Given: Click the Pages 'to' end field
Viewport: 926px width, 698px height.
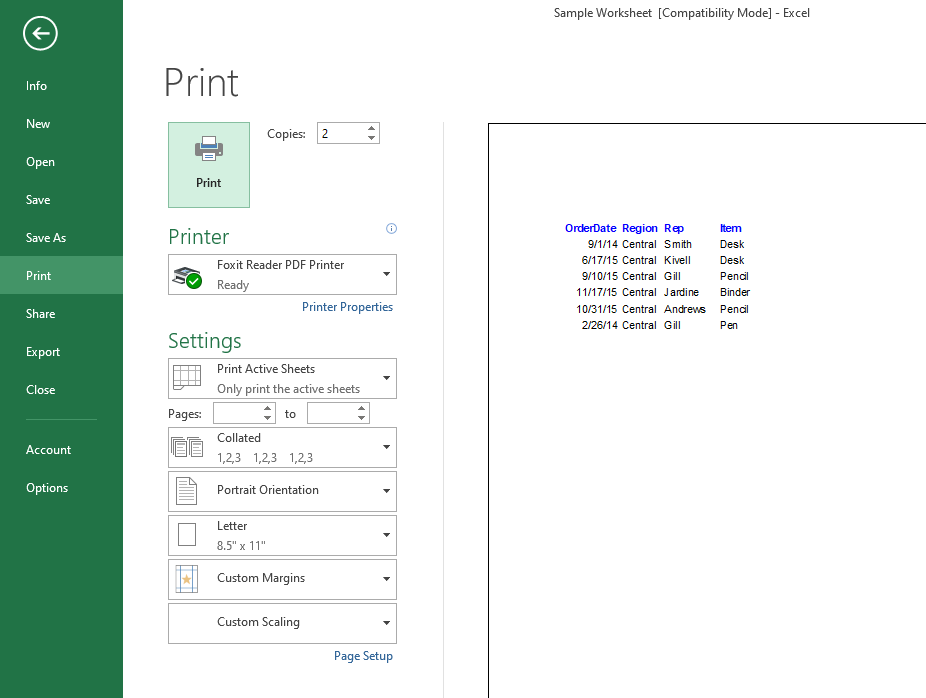Looking at the screenshot, I should point(331,413).
